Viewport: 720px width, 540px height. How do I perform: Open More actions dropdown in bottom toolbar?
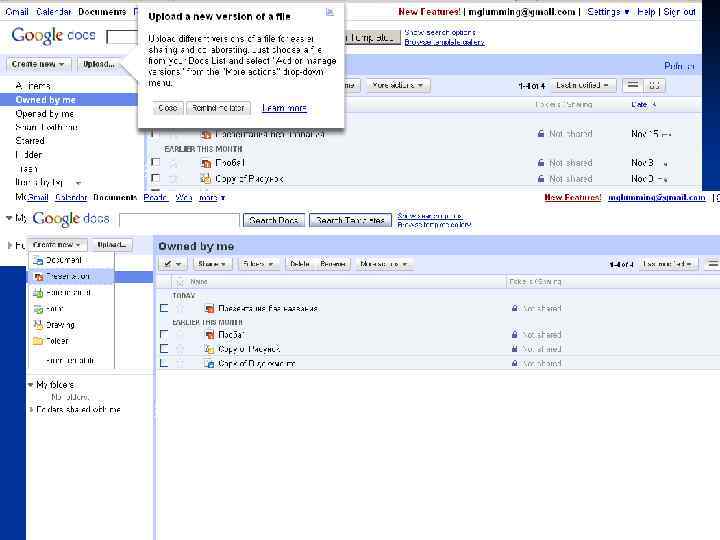click(x=384, y=264)
